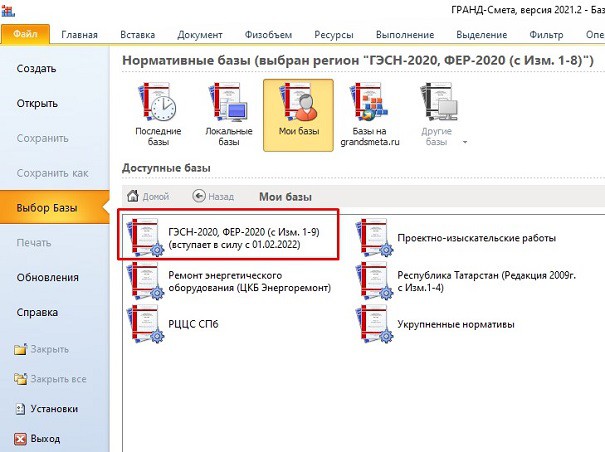Open the Локальные базы icon
This screenshot has height=452, width=605.
pos(228,102)
